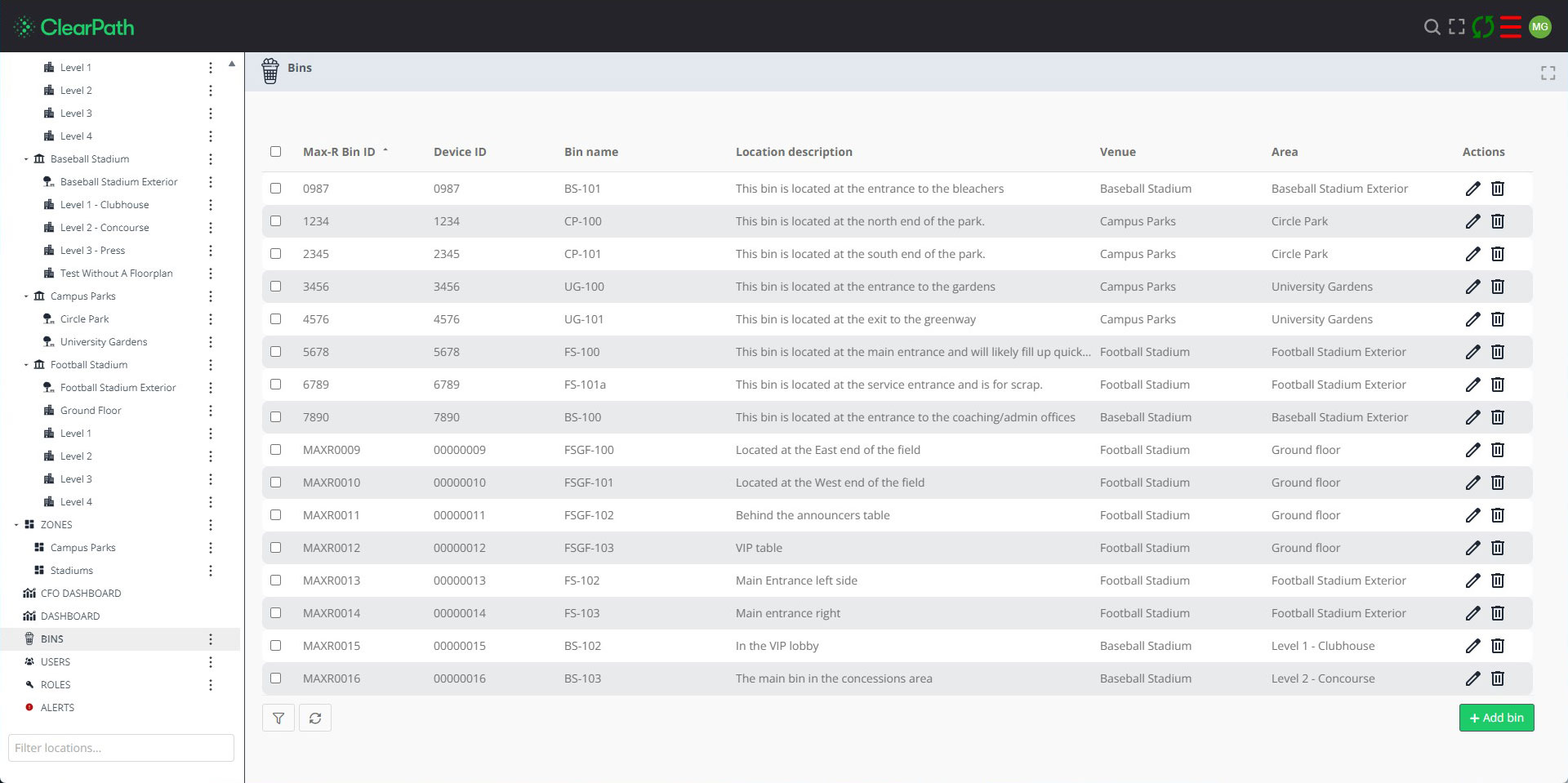The height and width of the screenshot is (783, 1568).
Task: Open the DASHBOARD page
Action: coord(70,616)
